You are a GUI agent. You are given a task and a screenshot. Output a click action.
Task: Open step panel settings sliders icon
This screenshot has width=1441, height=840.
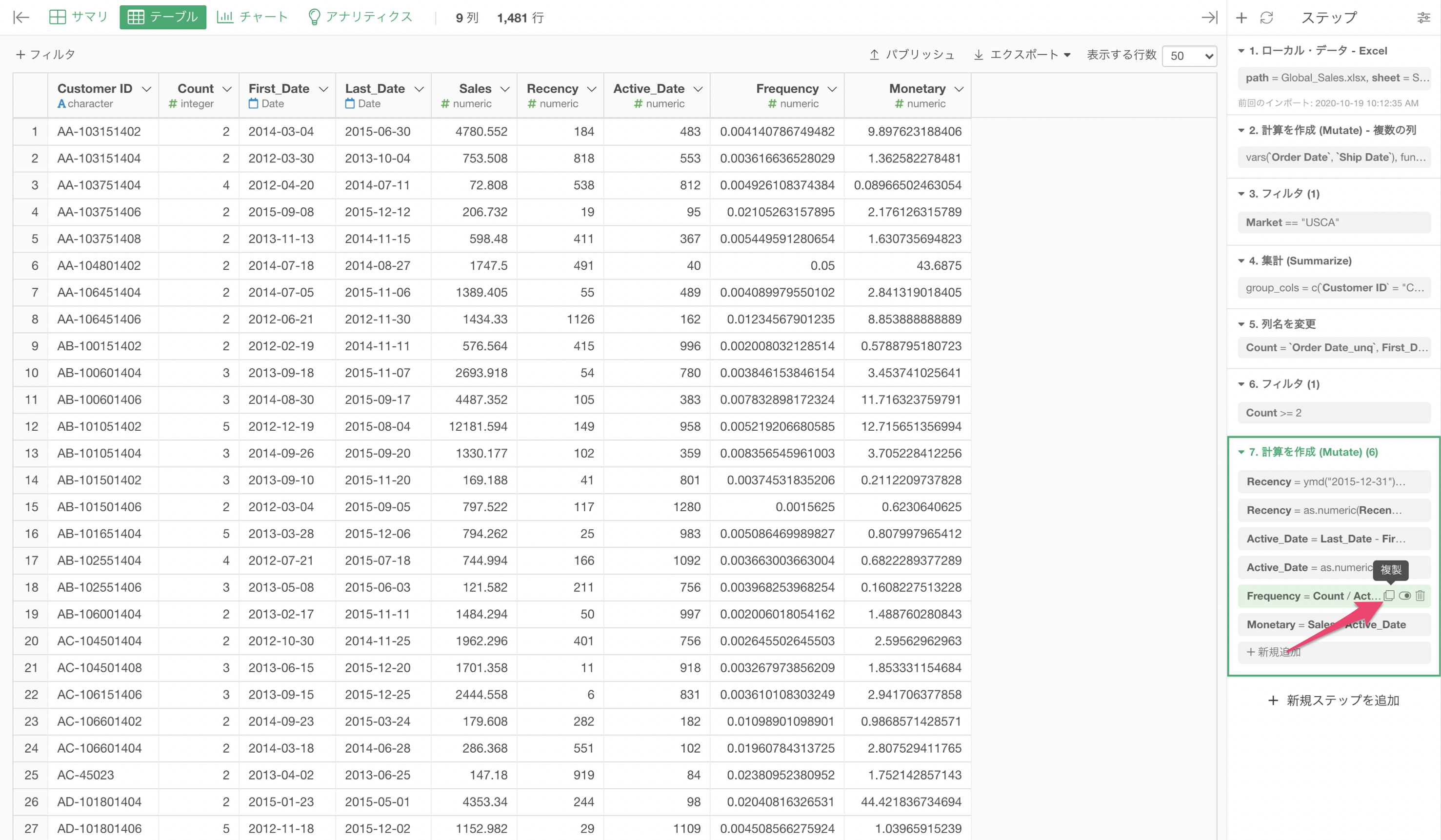(x=1423, y=18)
